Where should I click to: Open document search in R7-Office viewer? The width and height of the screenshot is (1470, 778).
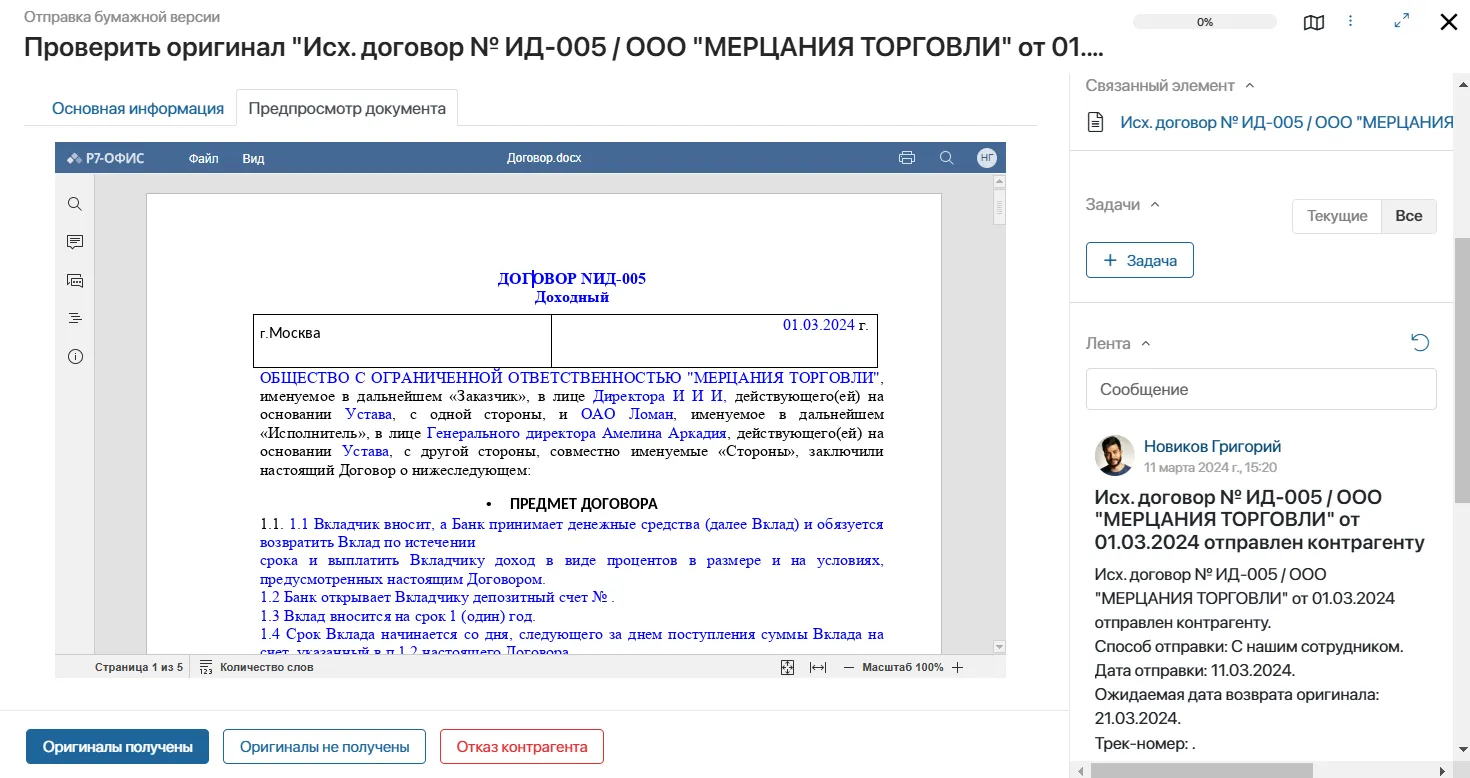(74, 203)
